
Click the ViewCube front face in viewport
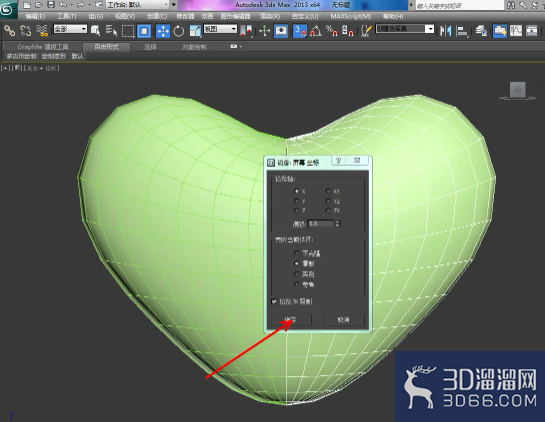(518, 90)
